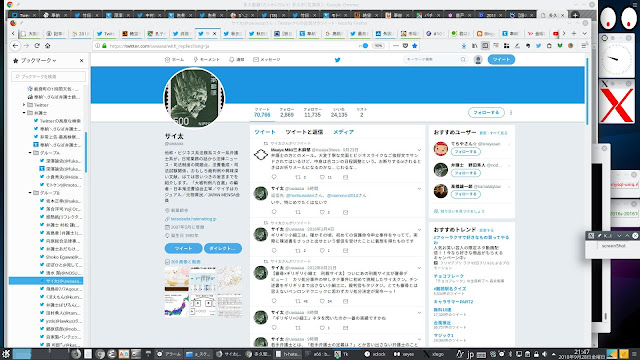This screenshot has width=640, height=360.
Task: Click screenShot button in small window
Action: click(614, 246)
